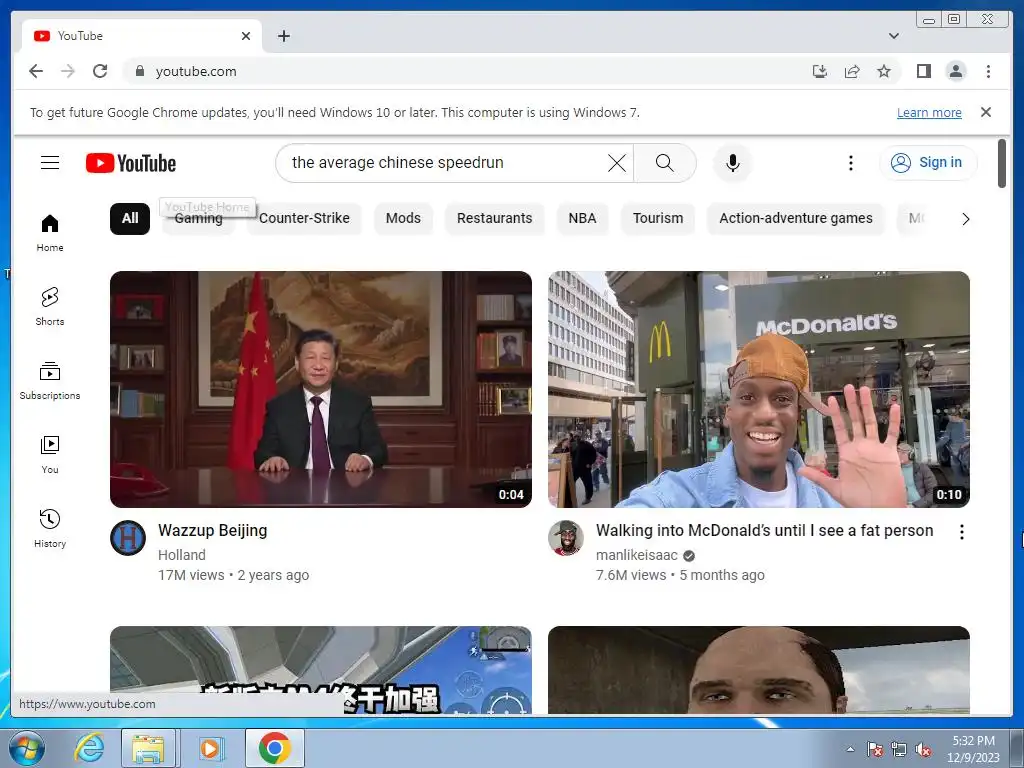Open the Chrome profile icon

955,71
